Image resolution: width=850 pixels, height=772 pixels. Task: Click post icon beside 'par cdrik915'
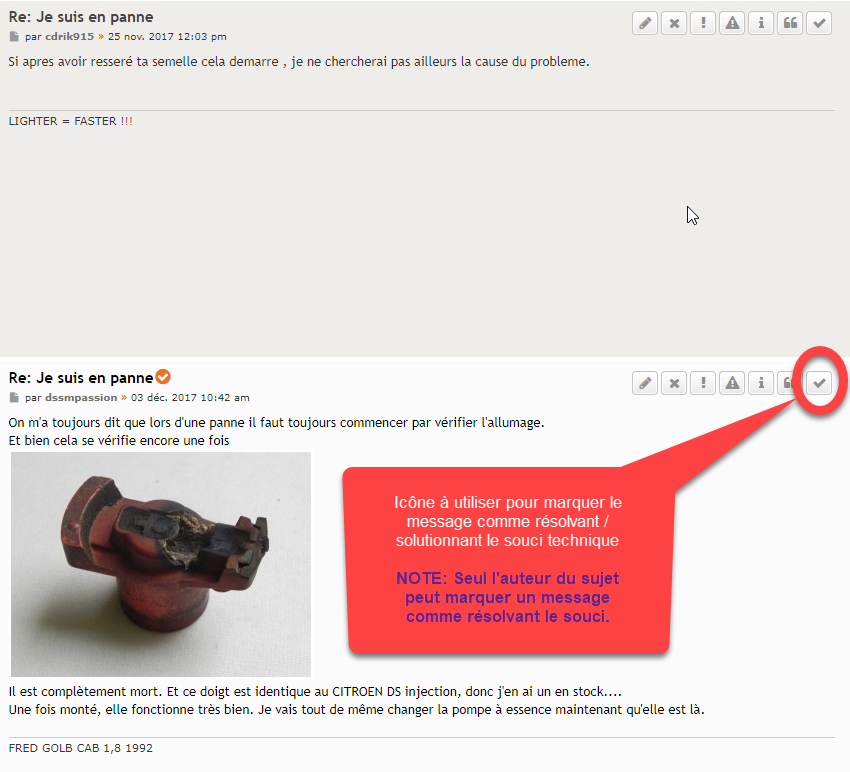click(x=14, y=37)
